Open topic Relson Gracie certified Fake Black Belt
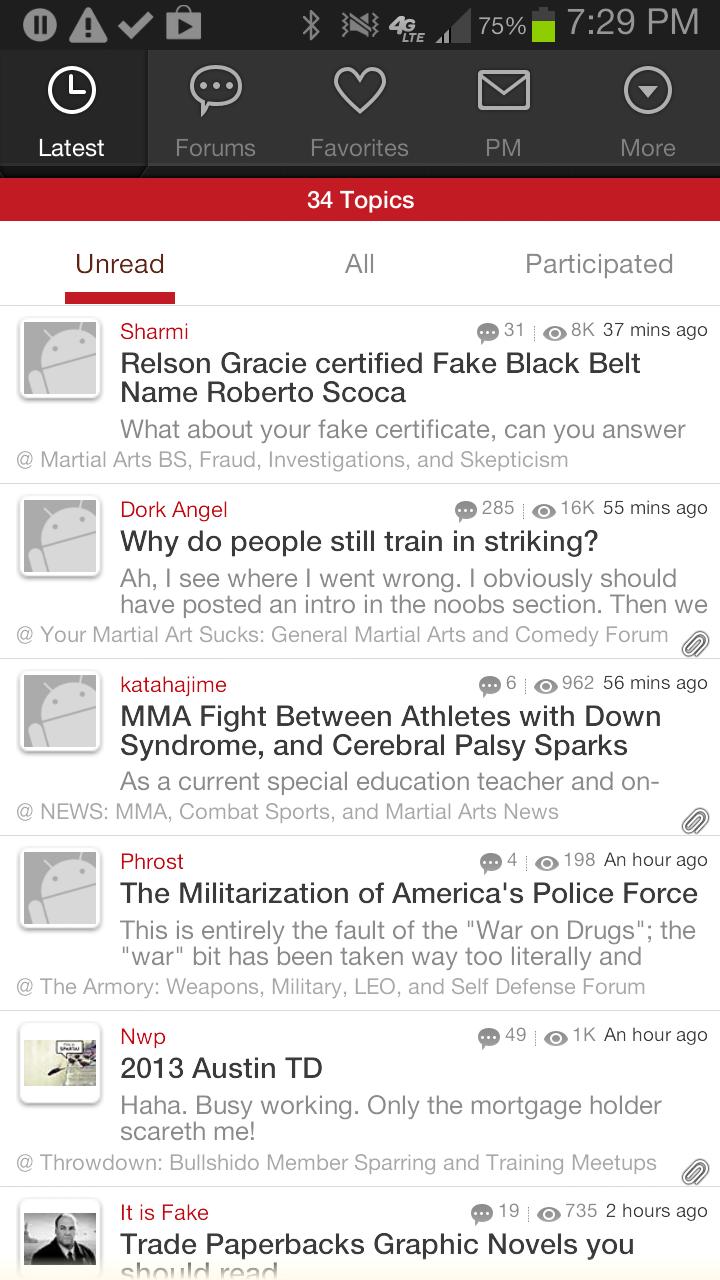This screenshot has height=1280, width=720. [380, 377]
